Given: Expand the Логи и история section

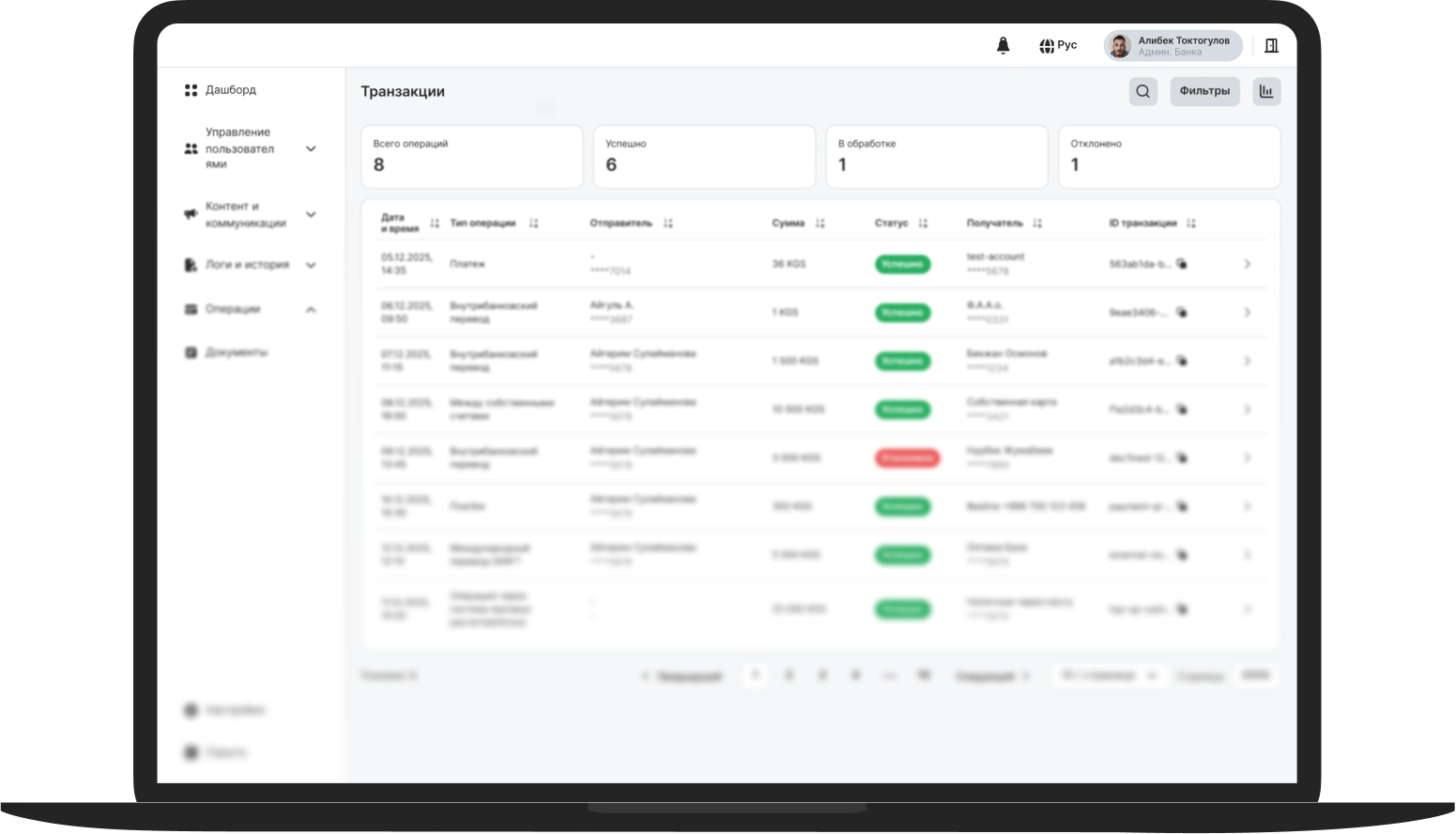Looking at the screenshot, I should [x=311, y=265].
